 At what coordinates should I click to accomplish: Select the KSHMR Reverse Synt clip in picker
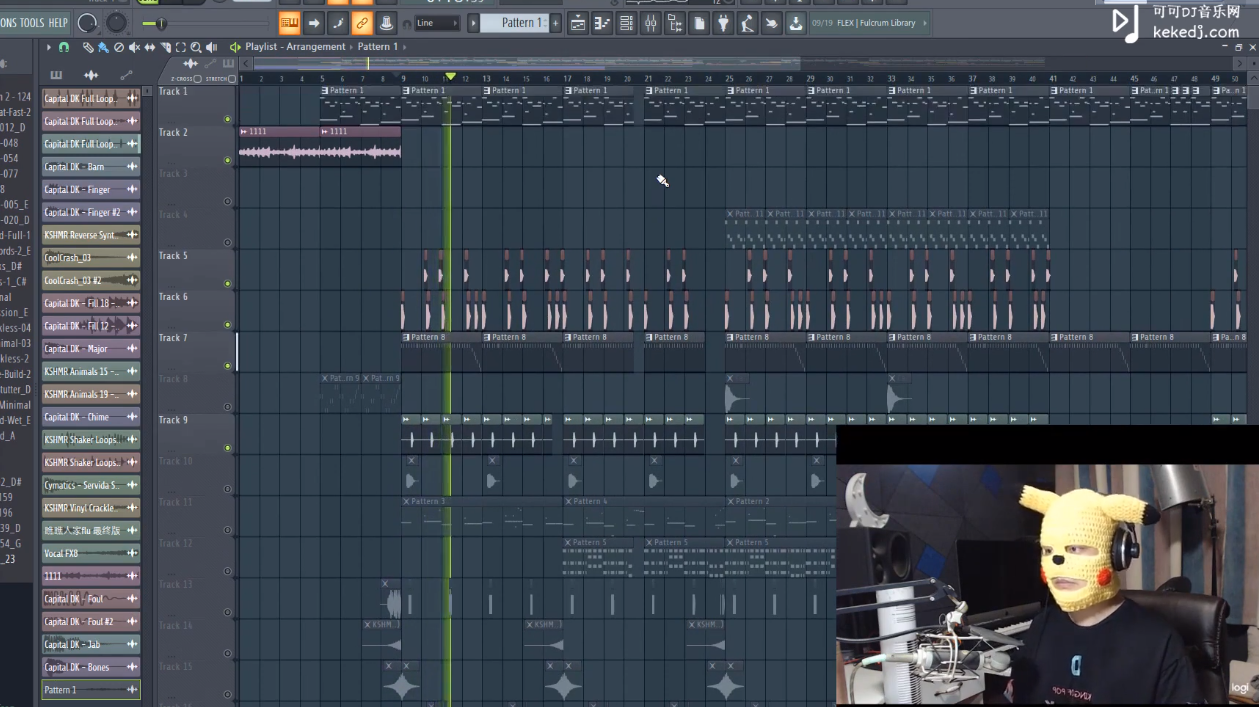[x=80, y=235]
